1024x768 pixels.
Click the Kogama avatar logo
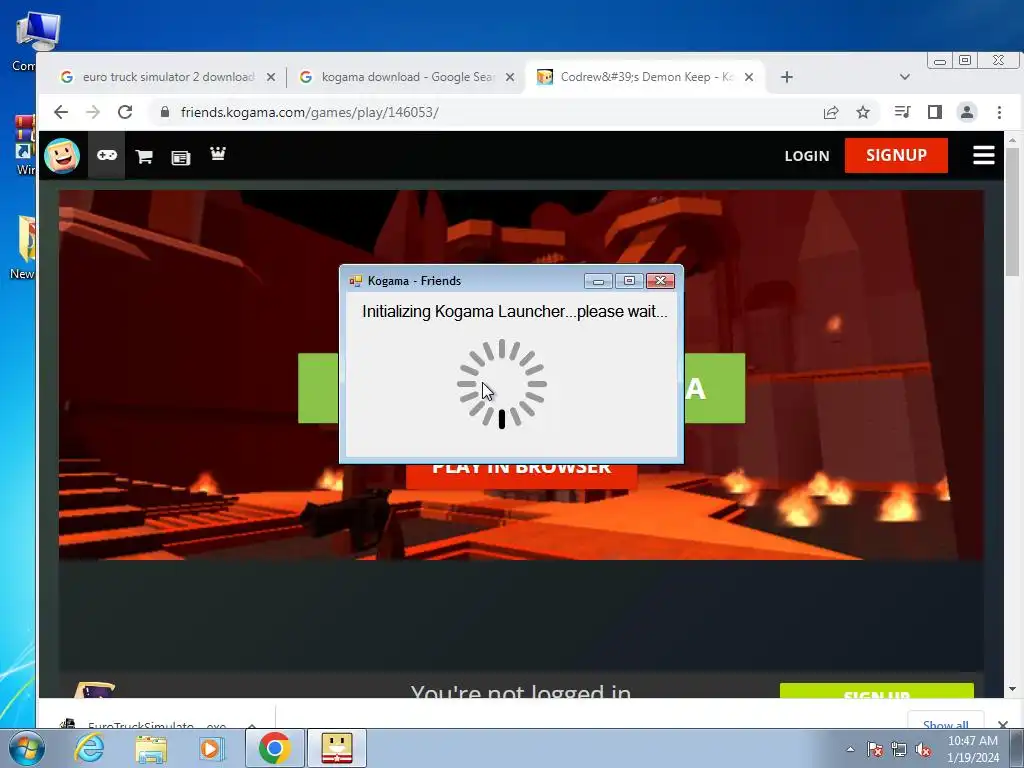[62, 155]
